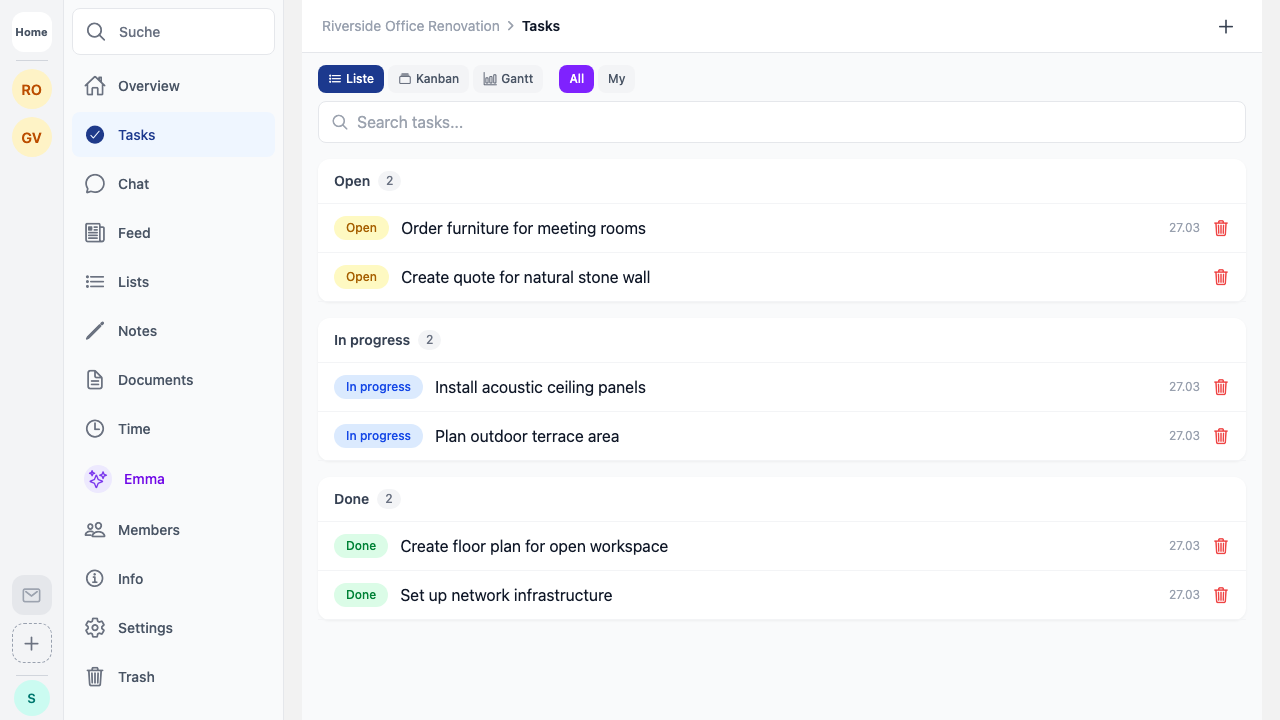The height and width of the screenshot is (720, 1280).
Task: Focus the Search tasks input field
Action: point(782,122)
